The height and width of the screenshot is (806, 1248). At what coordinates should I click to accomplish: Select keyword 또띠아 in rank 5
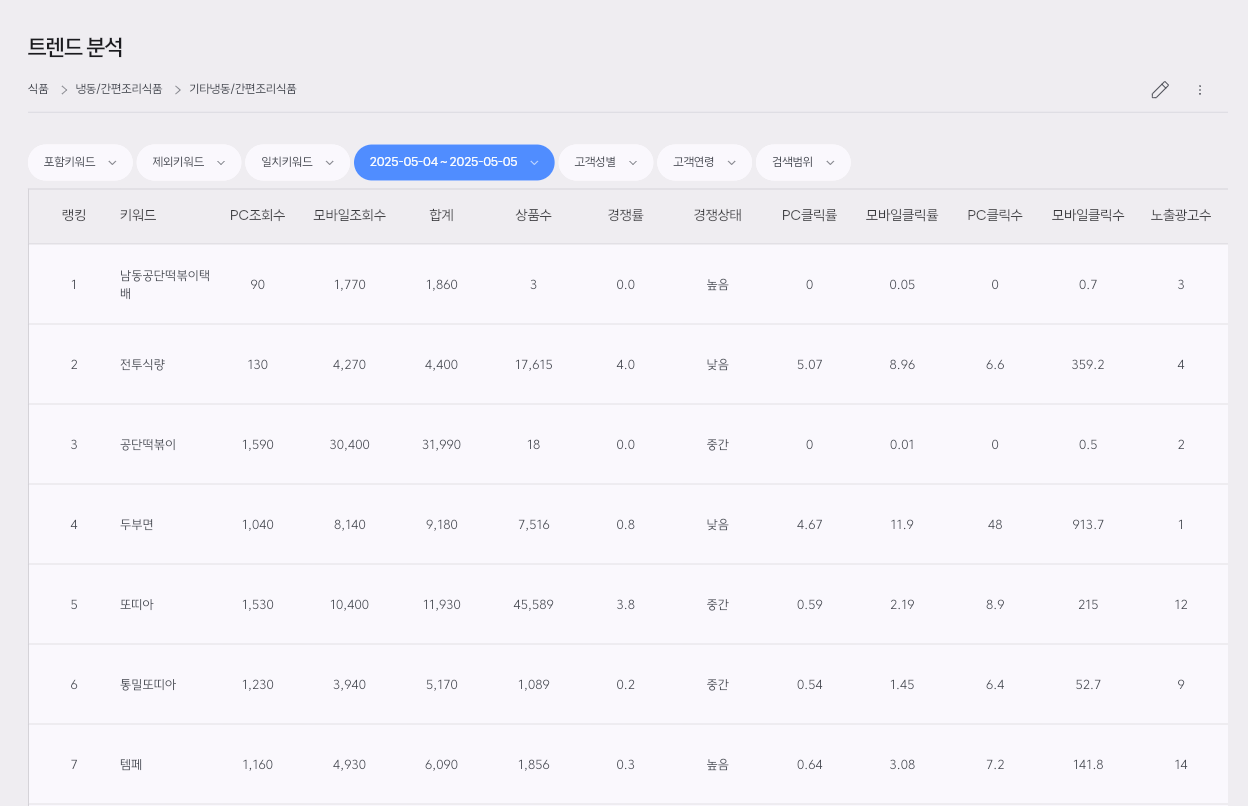(136, 605)
